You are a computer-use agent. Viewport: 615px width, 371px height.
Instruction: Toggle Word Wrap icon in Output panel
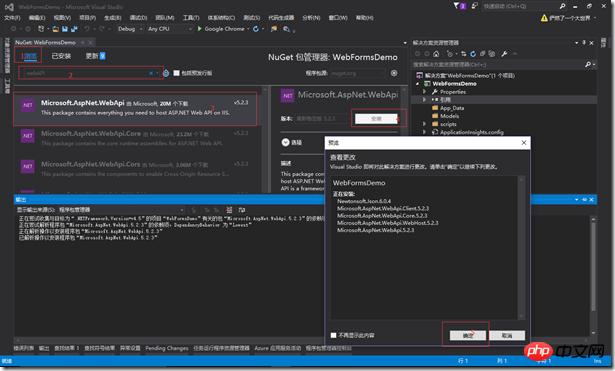[242, 210]
